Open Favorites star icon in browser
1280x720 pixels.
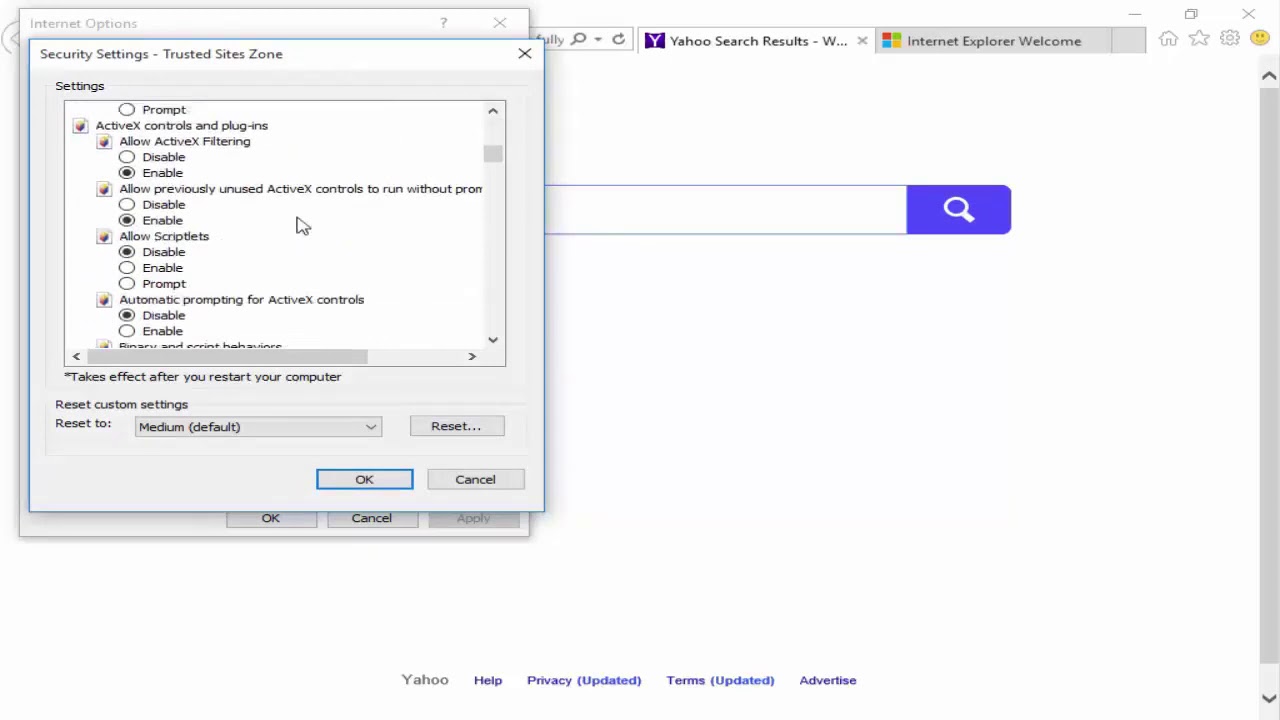pos(1199,39)
